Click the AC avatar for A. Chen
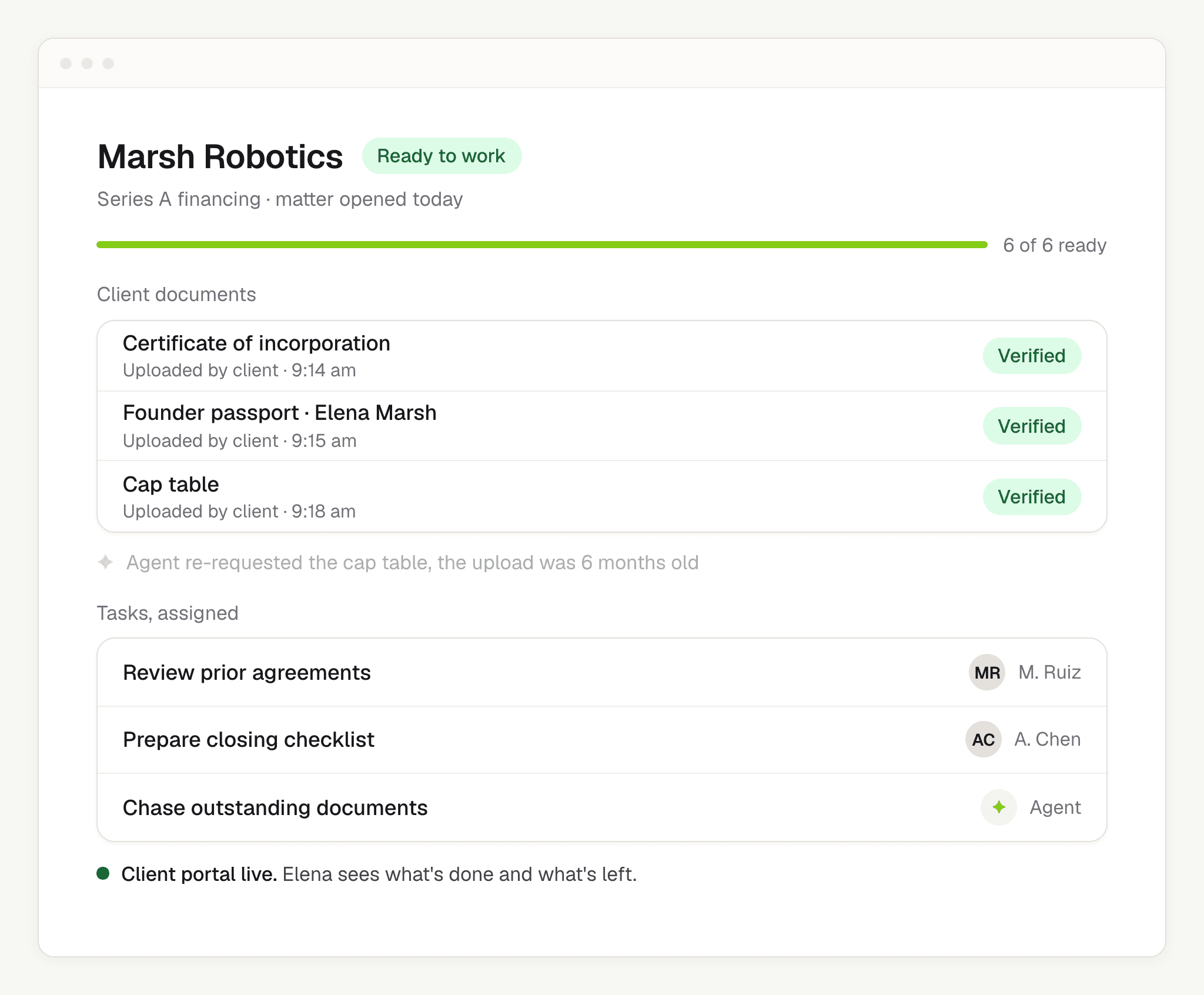Image resolution: width=1204 pixels, height=995 pixels. coord(984,739)
